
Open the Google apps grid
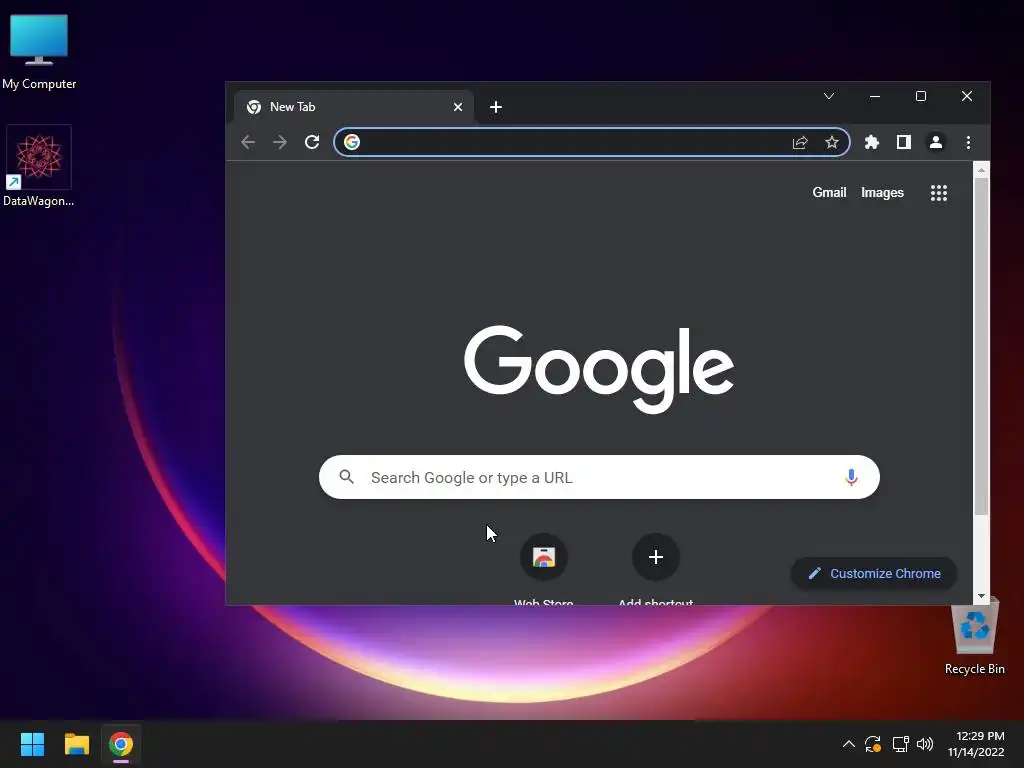tap(938, 193)
